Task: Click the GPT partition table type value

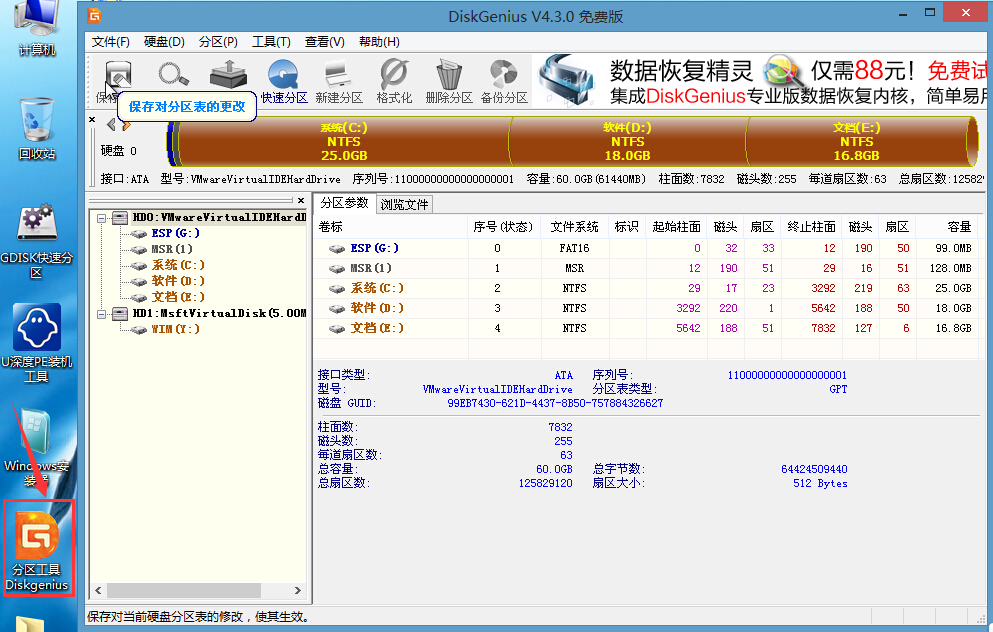Action: (x=838, y=389)
